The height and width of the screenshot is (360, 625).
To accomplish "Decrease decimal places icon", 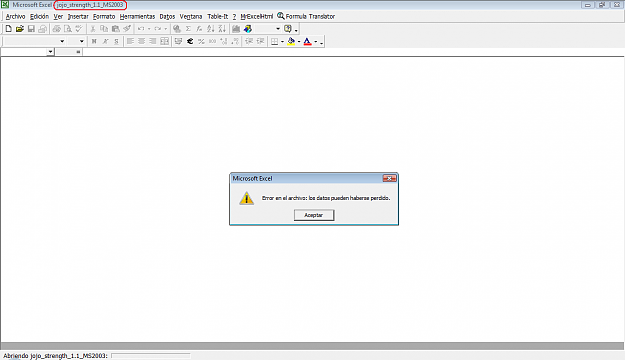I will click(235, 41).
